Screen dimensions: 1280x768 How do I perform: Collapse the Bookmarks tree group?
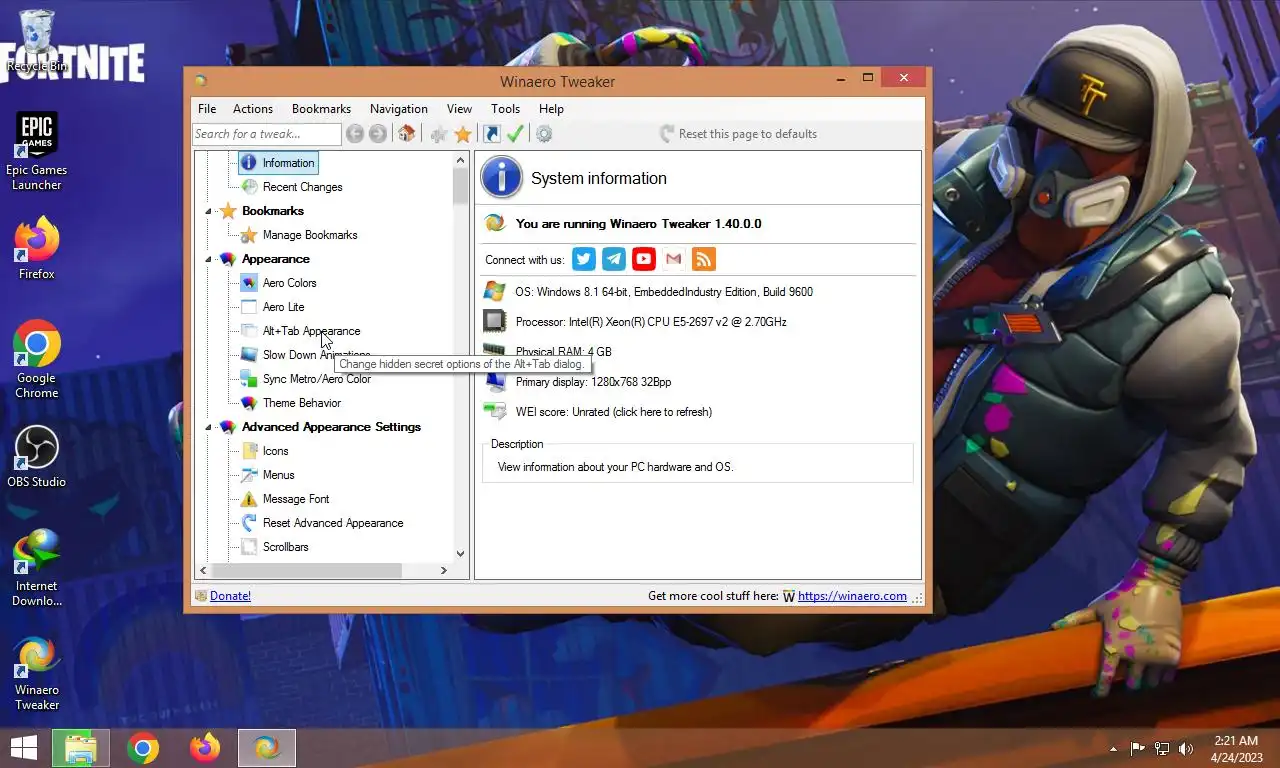[209, 211]
